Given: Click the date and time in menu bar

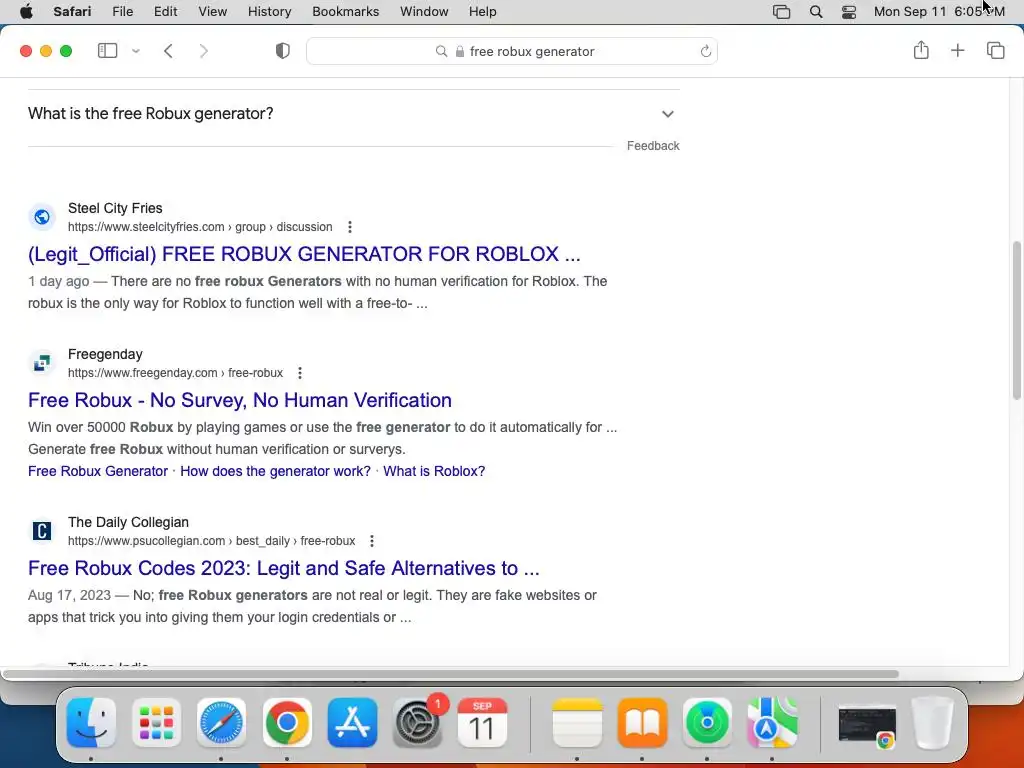Looking at the screenshot, I should click(x=939, y=11).
